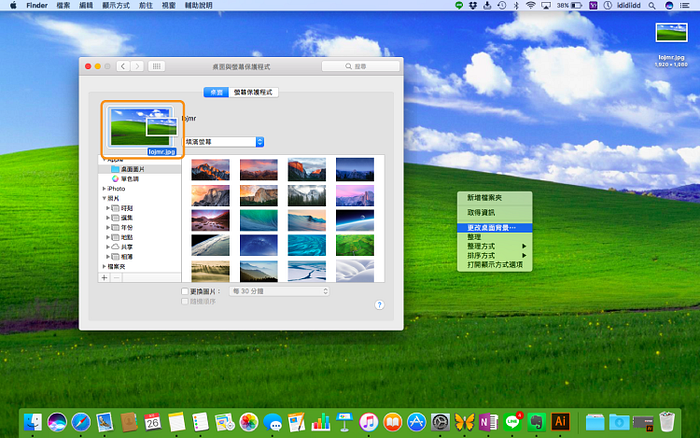Screen dimensions: 700x438
Task: Switch to the 螢幕保護程式 tab
Action: (x=253, y=92)
